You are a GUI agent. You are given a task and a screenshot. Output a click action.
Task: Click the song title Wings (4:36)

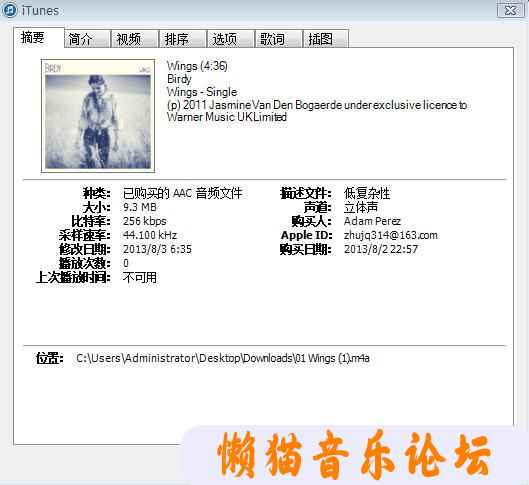[x=197, y=66]
